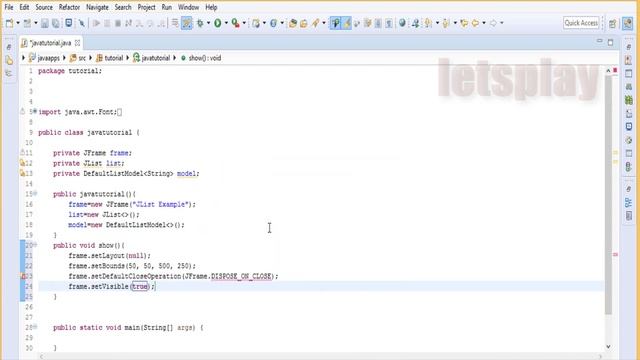Click the editor vertical scrollbar thumb

pyautogui.click(x=608, y=195)
